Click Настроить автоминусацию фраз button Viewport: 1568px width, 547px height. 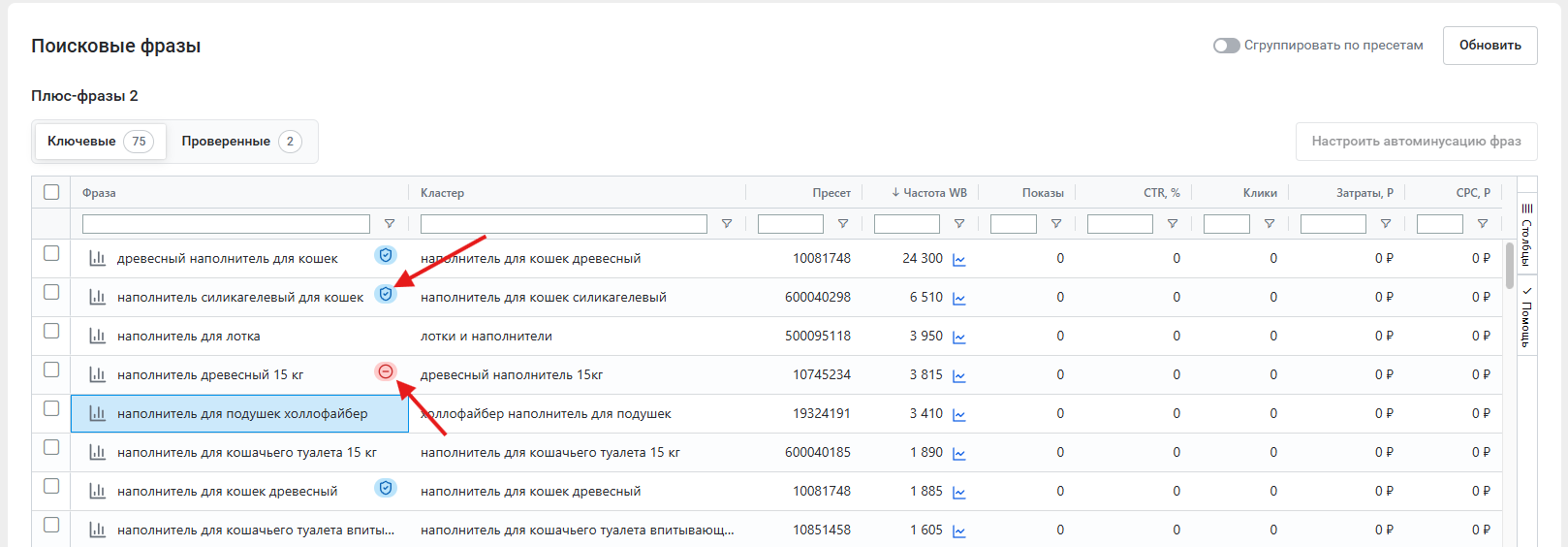pos(1416,142)
